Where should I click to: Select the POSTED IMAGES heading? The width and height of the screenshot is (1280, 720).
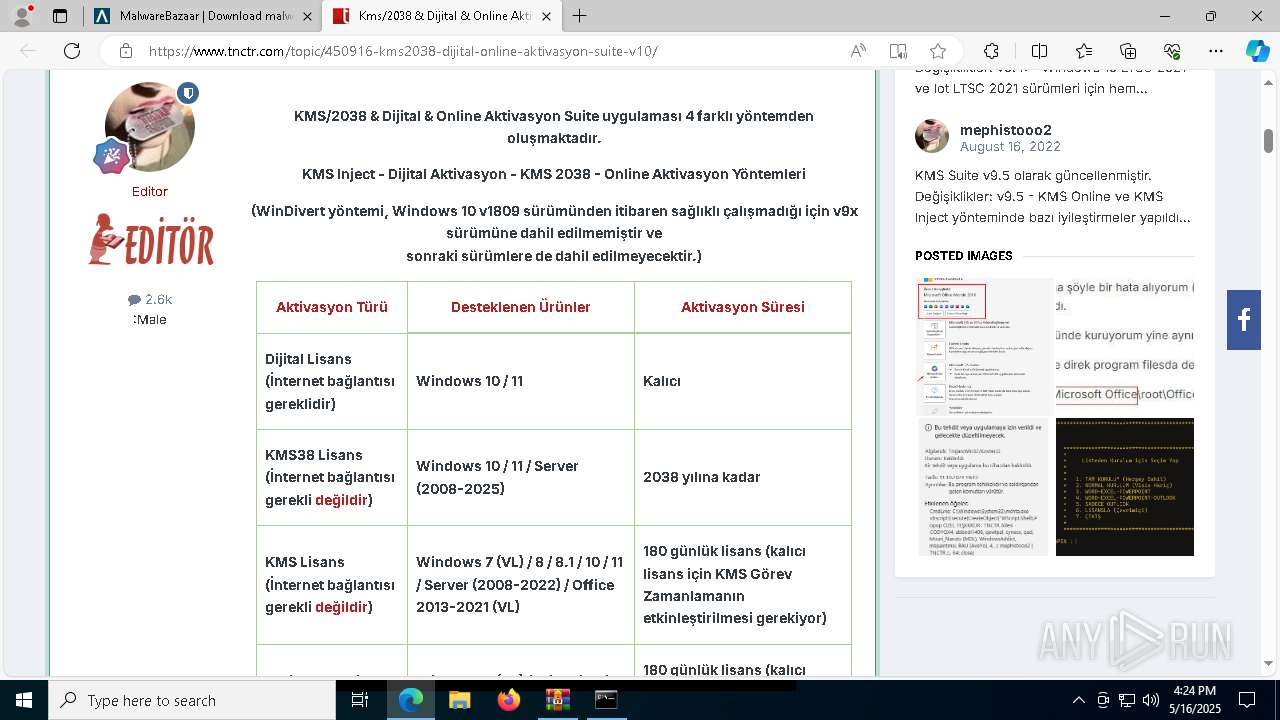pyautogui.click(x=964, y=256)
